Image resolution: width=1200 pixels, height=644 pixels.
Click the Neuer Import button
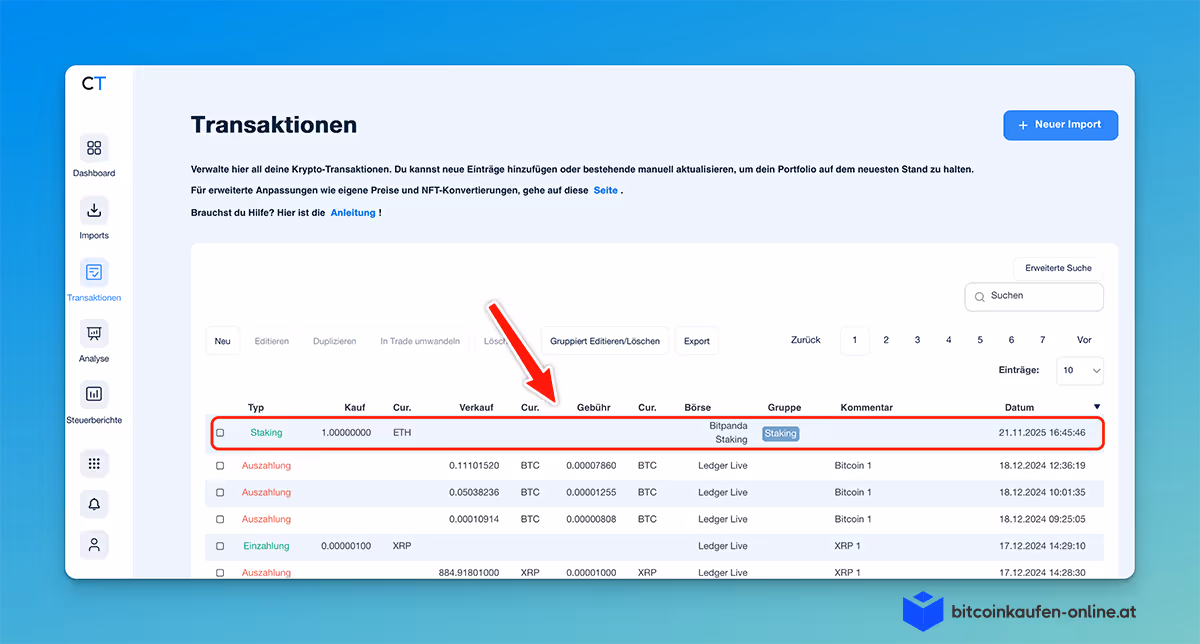(1060, 124)
